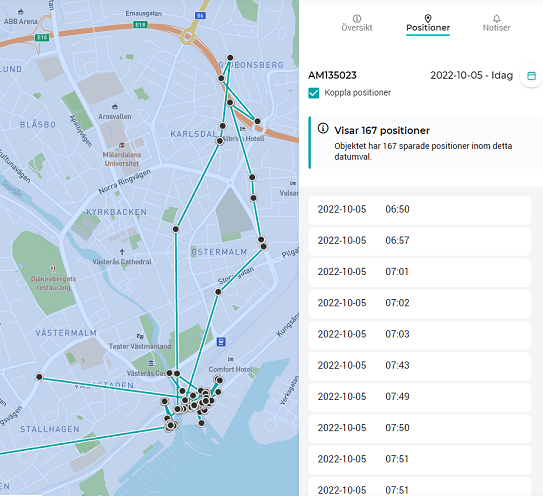This screenshot has width=543, height=496.
Task: Click the Blåsbo district label
Action: click(x=38, y=124)
